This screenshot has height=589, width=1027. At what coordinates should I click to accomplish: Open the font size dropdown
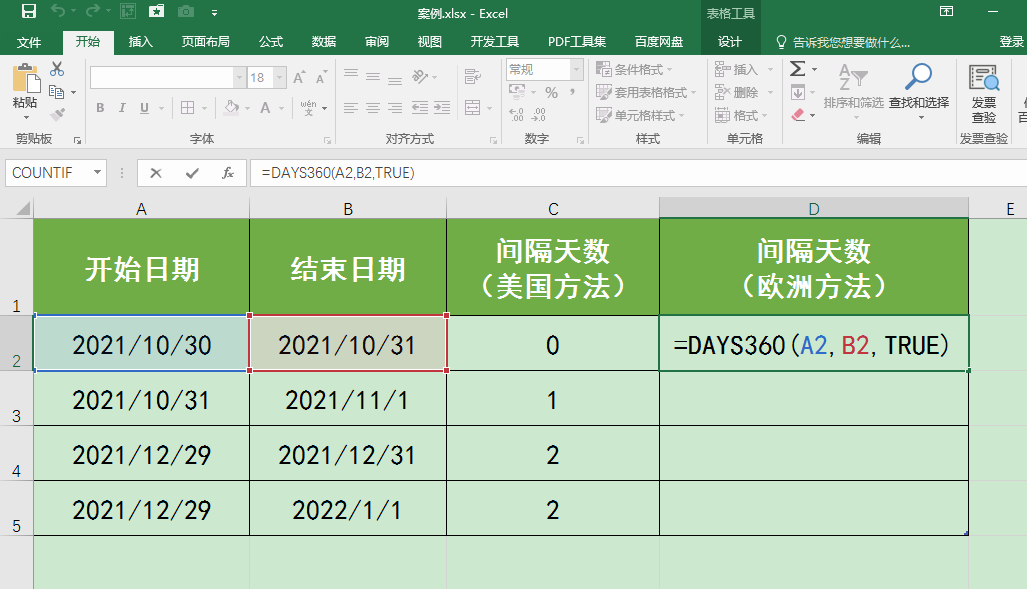277,75
